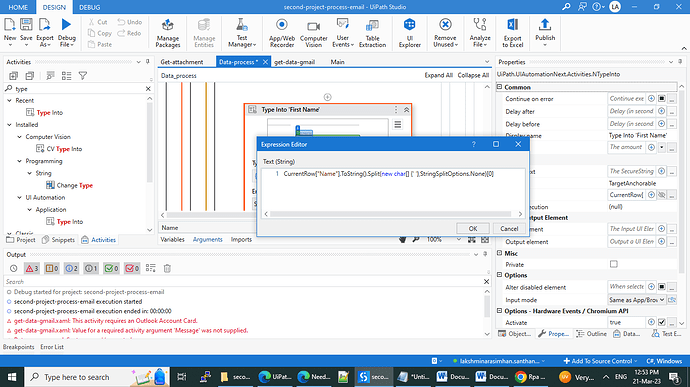Click Cancel in Expression Editor

click(x=509, y=229)
